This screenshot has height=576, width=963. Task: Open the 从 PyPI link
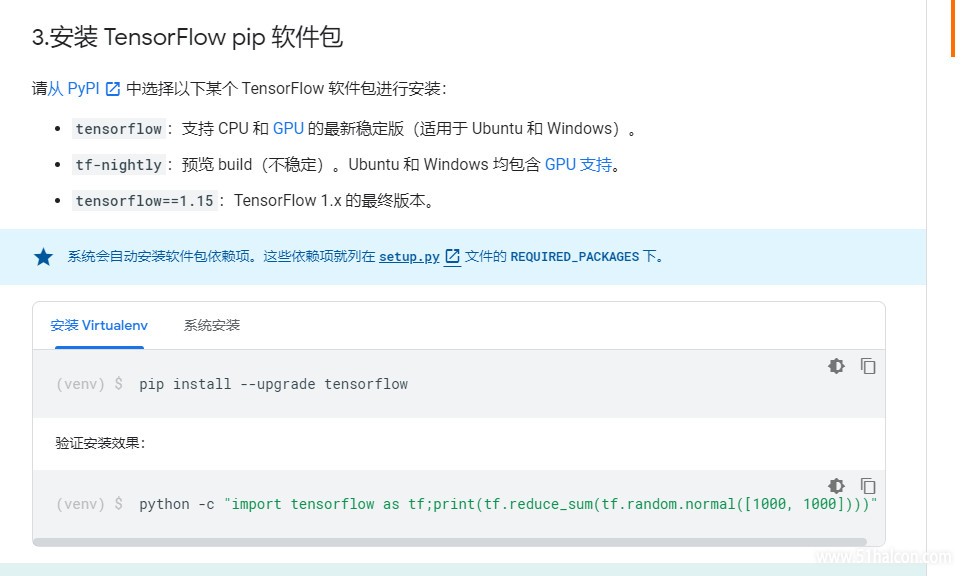click(x=74, y=88)
